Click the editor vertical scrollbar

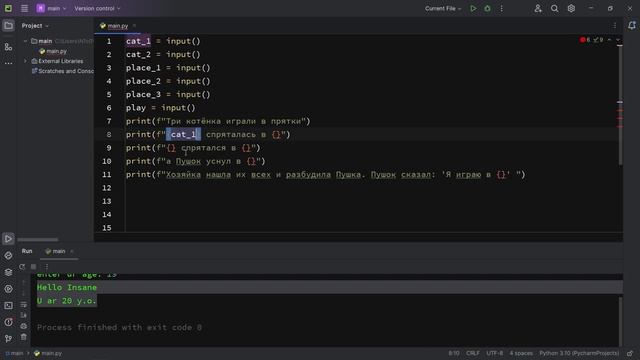(x=620, y=105)
